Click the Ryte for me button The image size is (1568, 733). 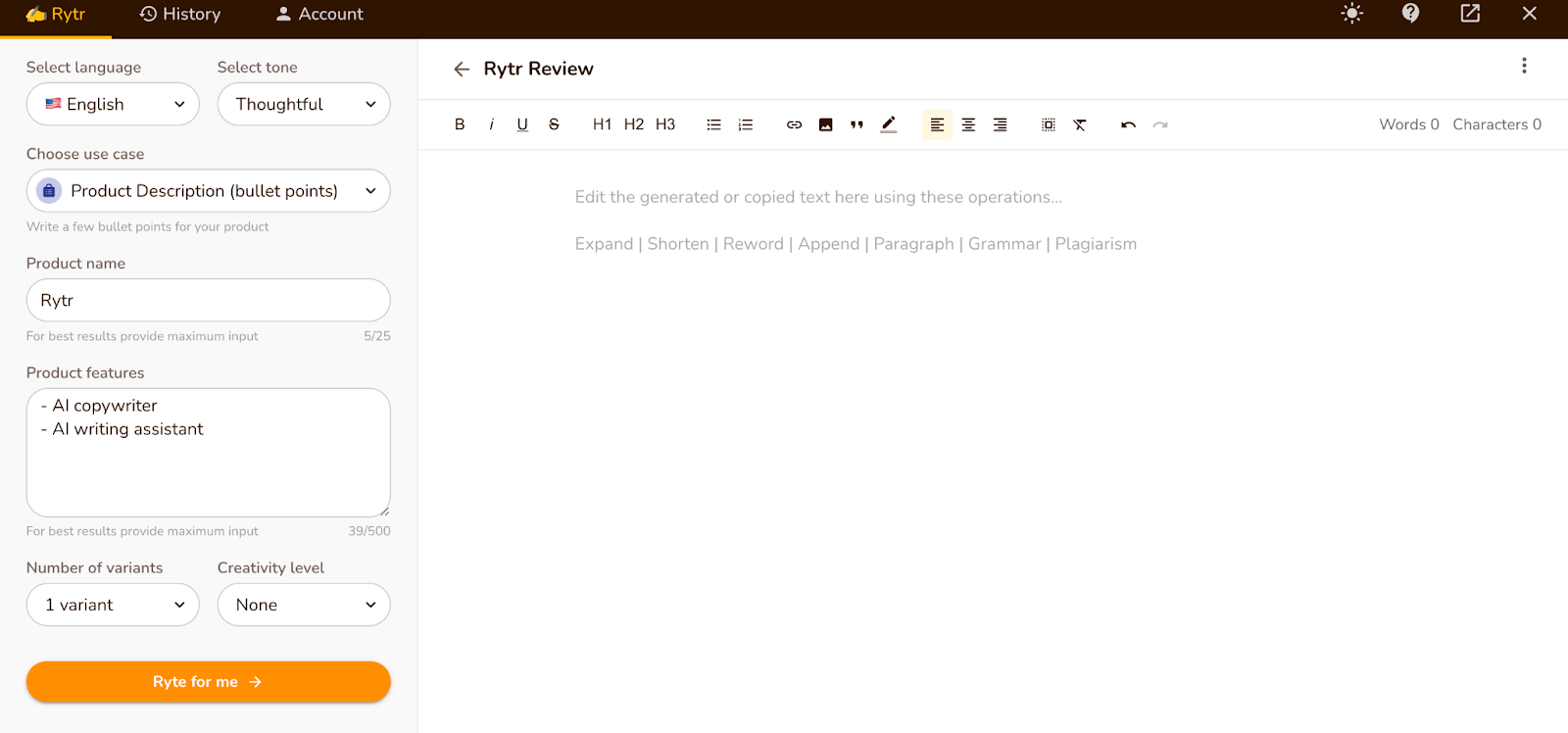click(209, 682)
